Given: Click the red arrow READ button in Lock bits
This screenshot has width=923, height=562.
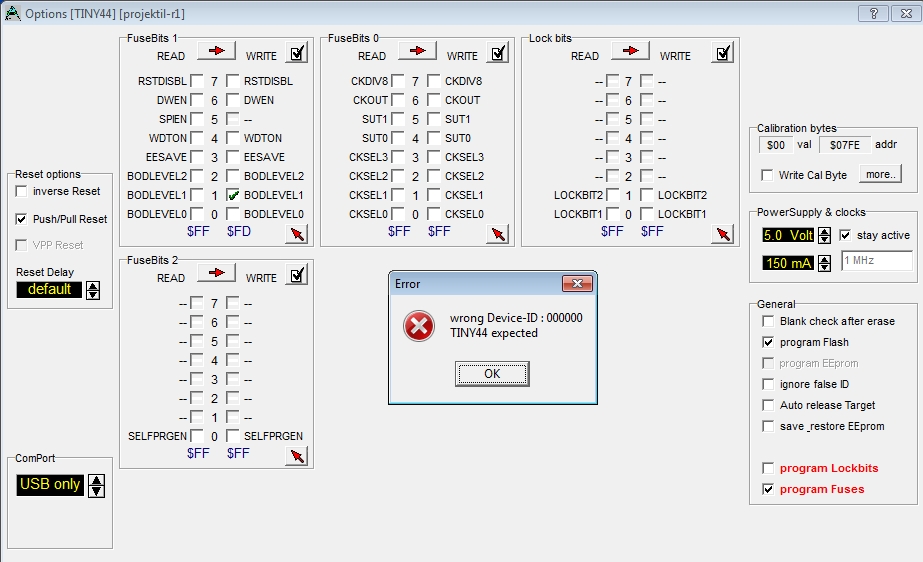Looking at the screenshot, I should click(630, 52).
